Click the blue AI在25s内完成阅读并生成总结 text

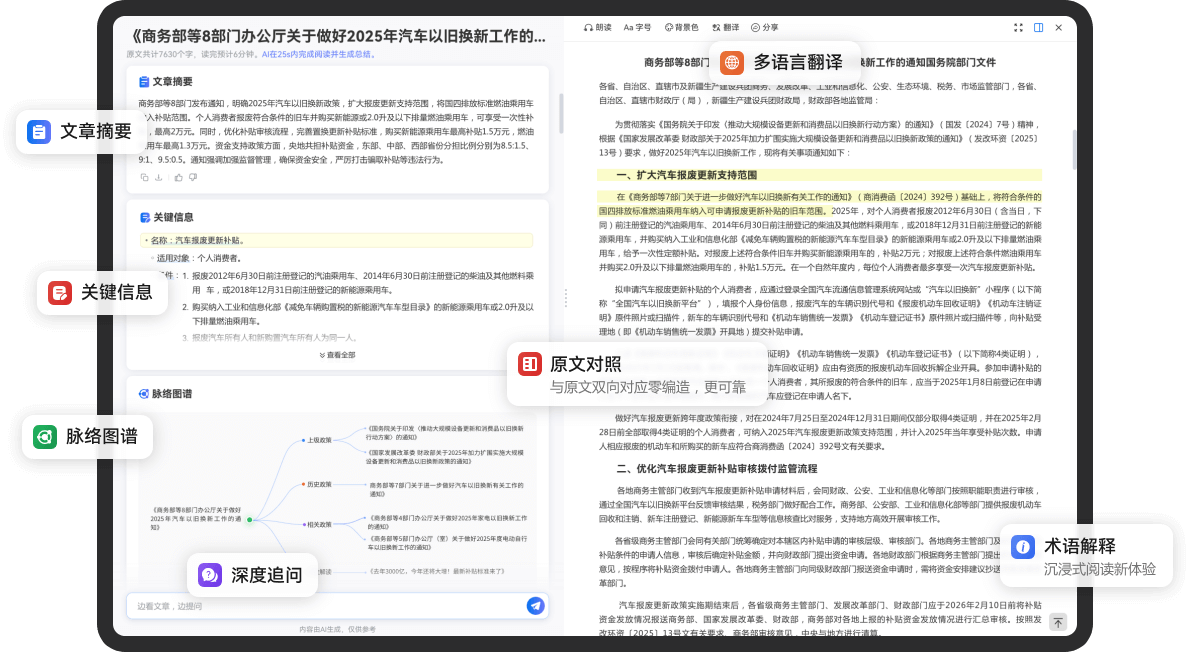pos(318,55)
